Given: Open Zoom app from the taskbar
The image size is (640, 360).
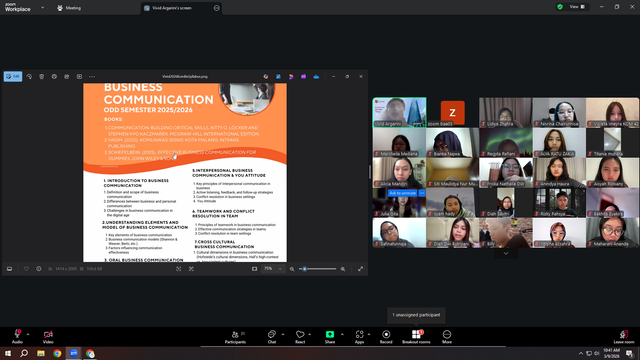Looking at the screenshot, I should pos(73,353).
